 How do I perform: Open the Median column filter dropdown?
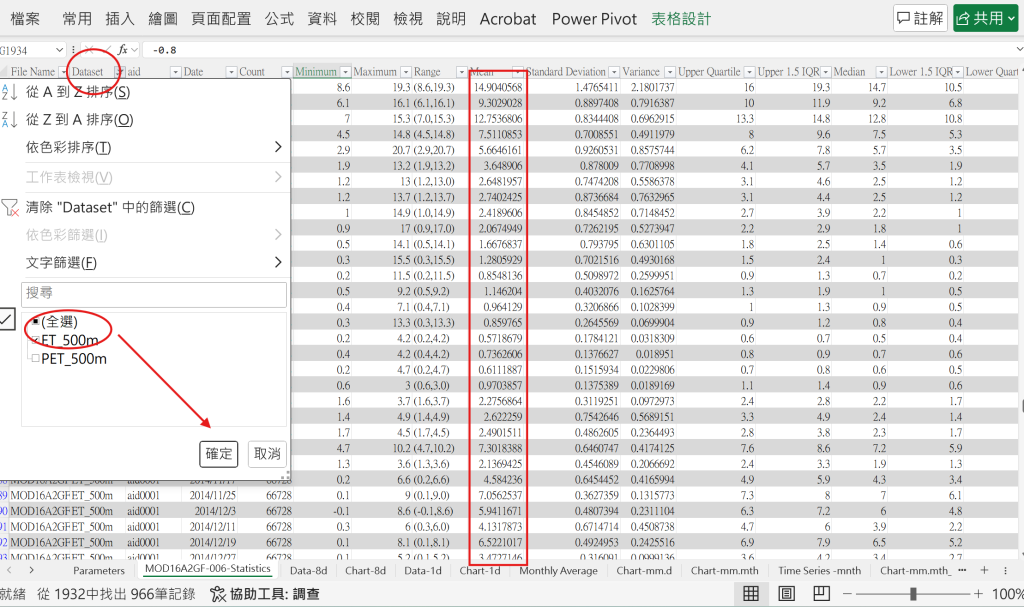pyautogui.click(x=882, y=72)
